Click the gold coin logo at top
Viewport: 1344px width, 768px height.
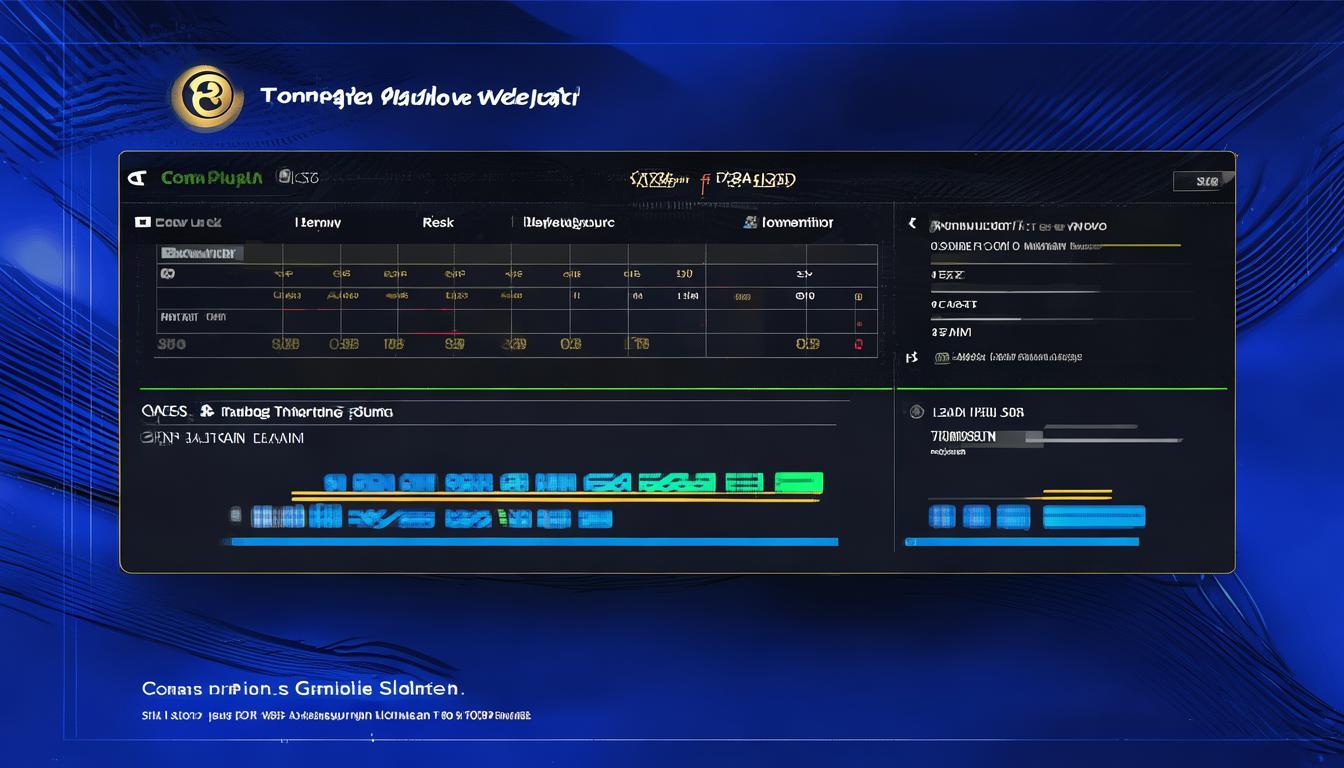[x=207, y=98]
